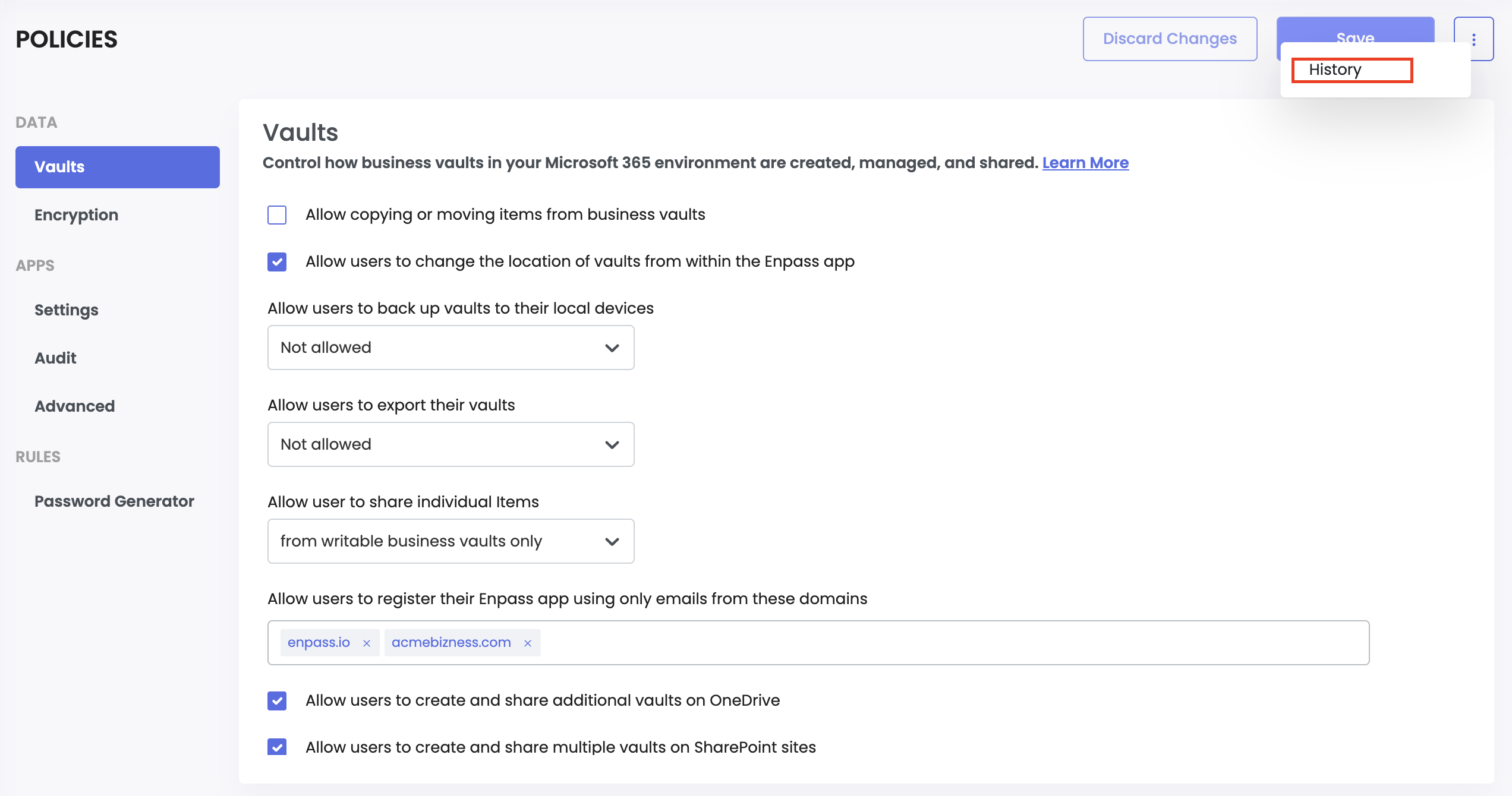Click the POLICIES page heading

[67, 39]
